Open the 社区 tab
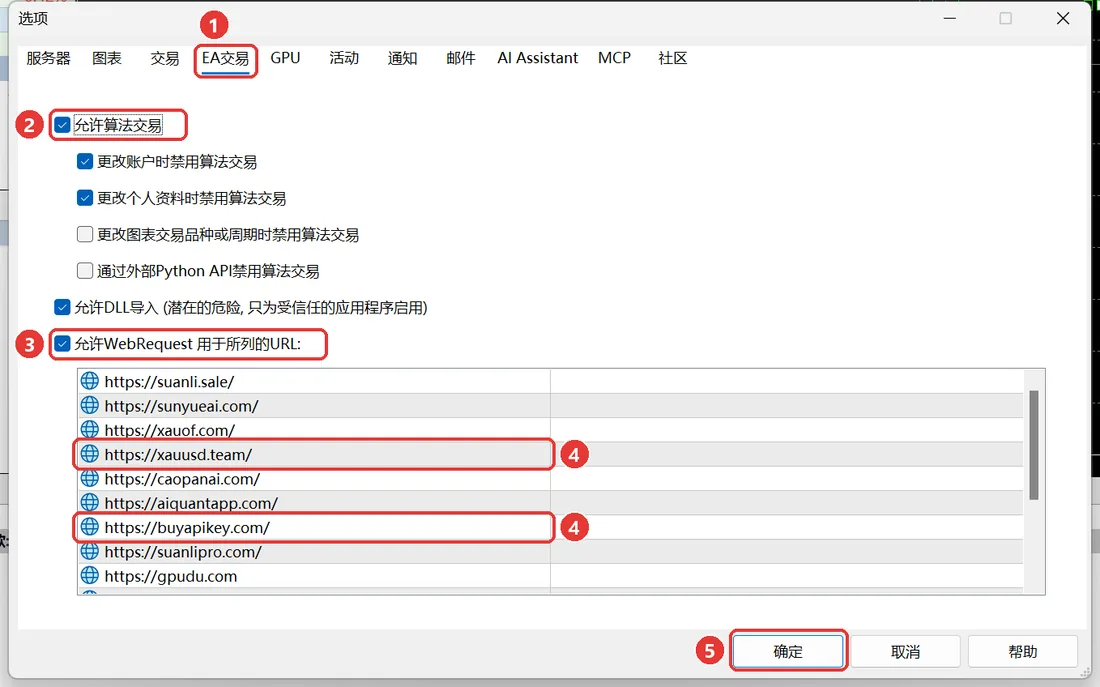This screenshot has width=1100, height=687. point(673,58)
